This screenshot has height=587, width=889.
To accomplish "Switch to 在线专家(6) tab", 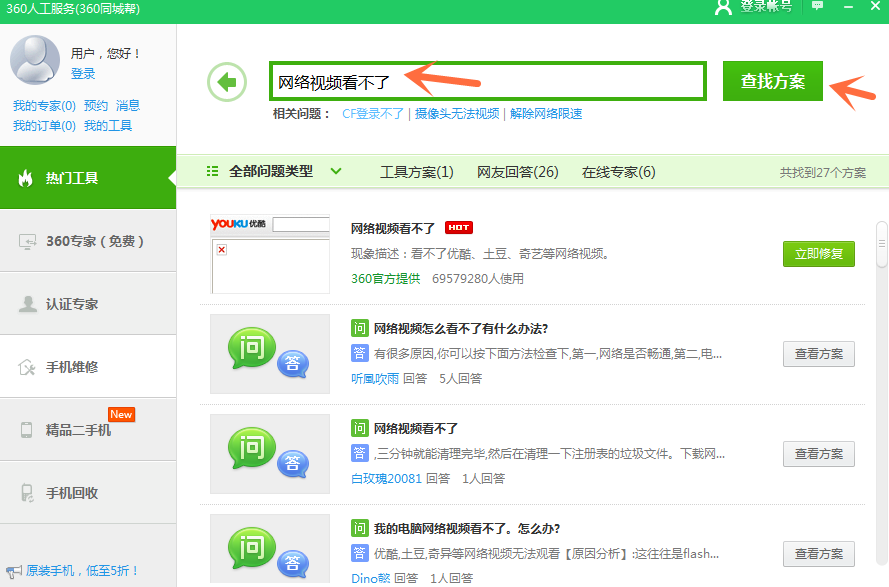I will [x=619, y=172].
